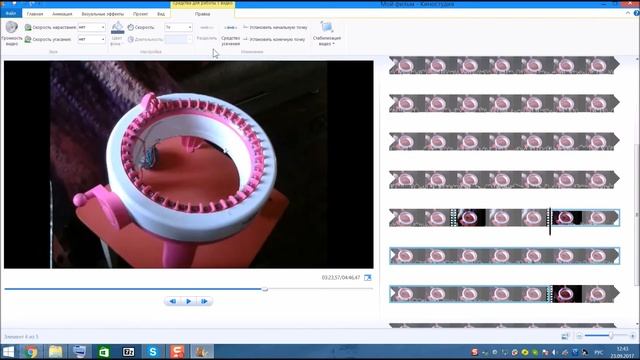Image resolution: width=640 pixels, height=360 pixels.
Task: Step to the previous frame
Action: click(x=173, y=301)
